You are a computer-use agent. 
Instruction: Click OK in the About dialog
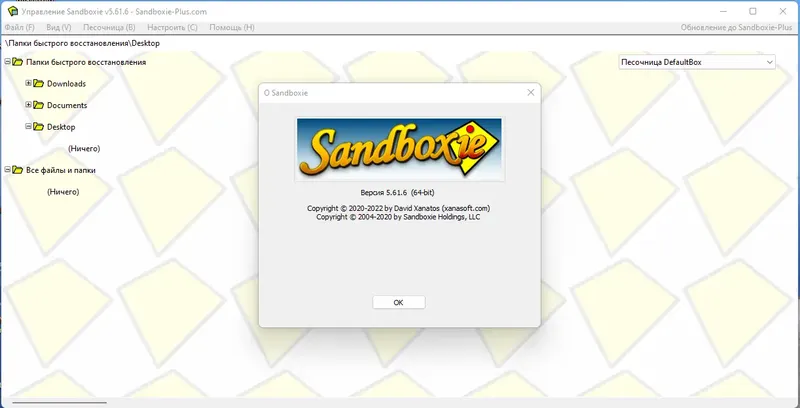(x=399, y=302)
